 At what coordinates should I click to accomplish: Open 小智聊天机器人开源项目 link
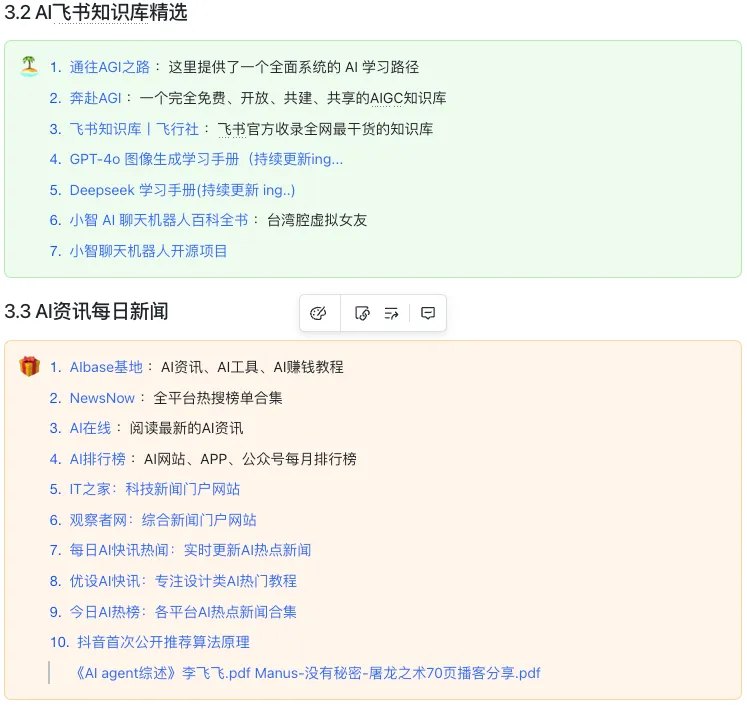[x=148, y=251]
